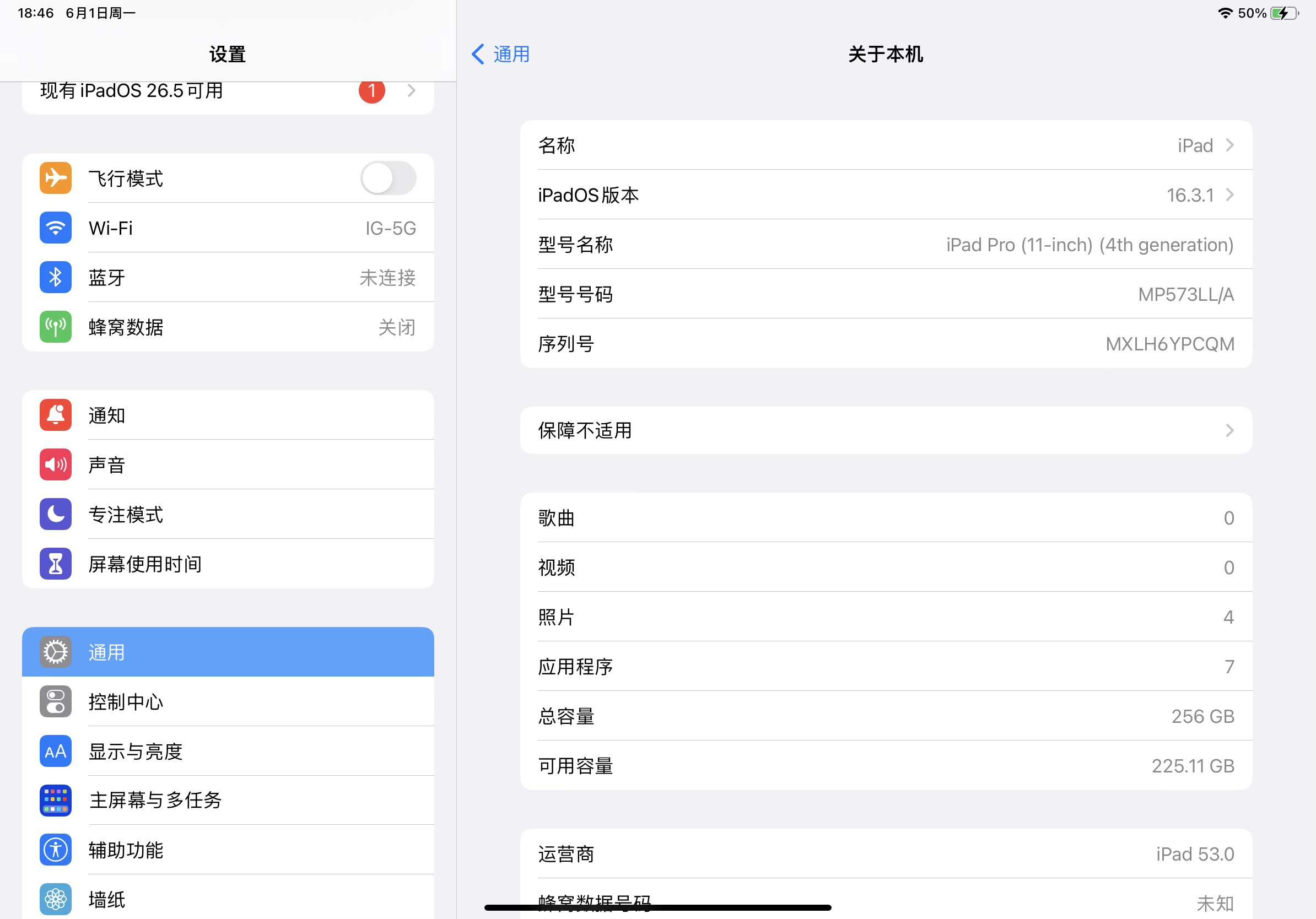Tap the serial number MXLH6YPCQM

point(1170,344)
